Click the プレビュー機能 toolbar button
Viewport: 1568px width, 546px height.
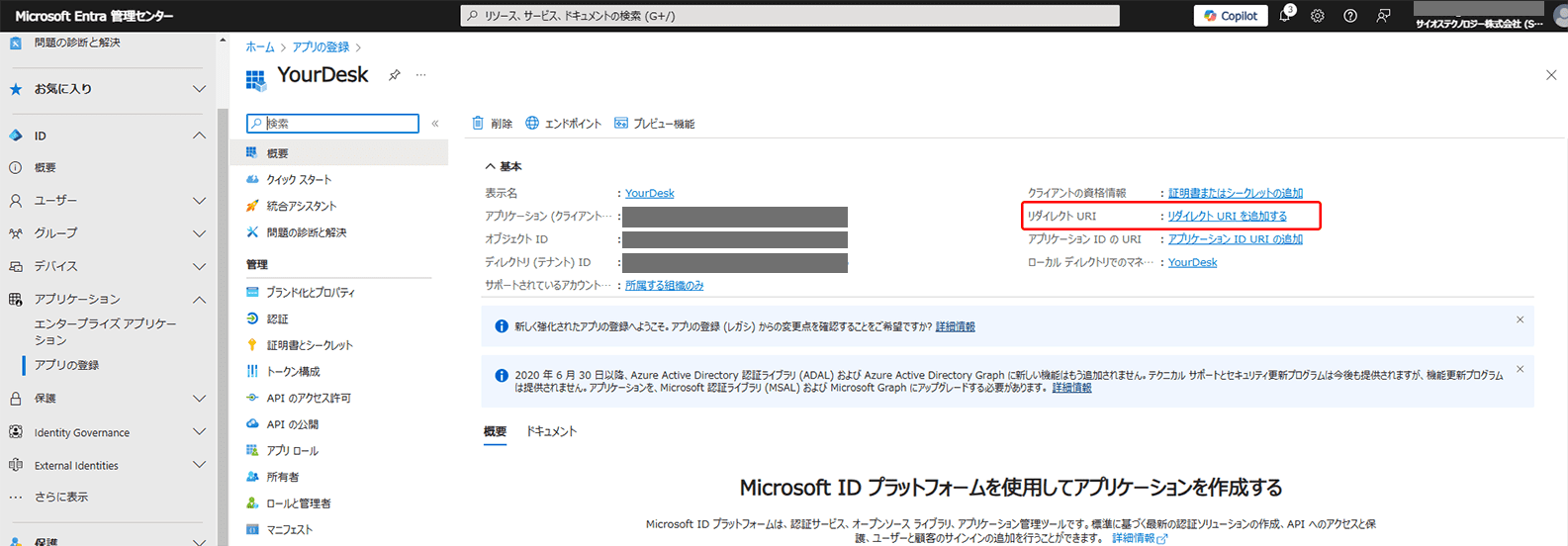(x=654, y=124)
